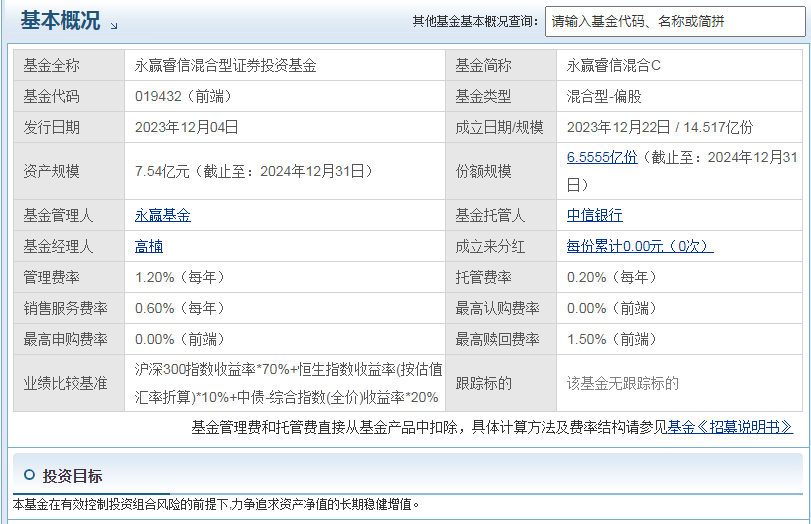
Task: Click the 成立来分红 label cell
Action: 501,246
